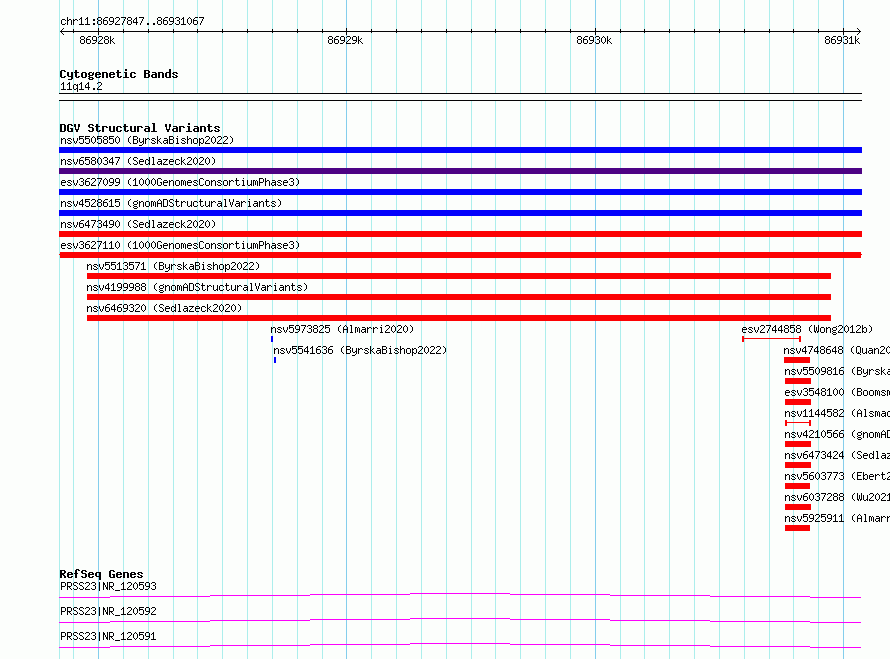Click the red bar under nsv5925911
Image resolution: width=890 pixels, height=659 pixels.
tap(797, 528)
